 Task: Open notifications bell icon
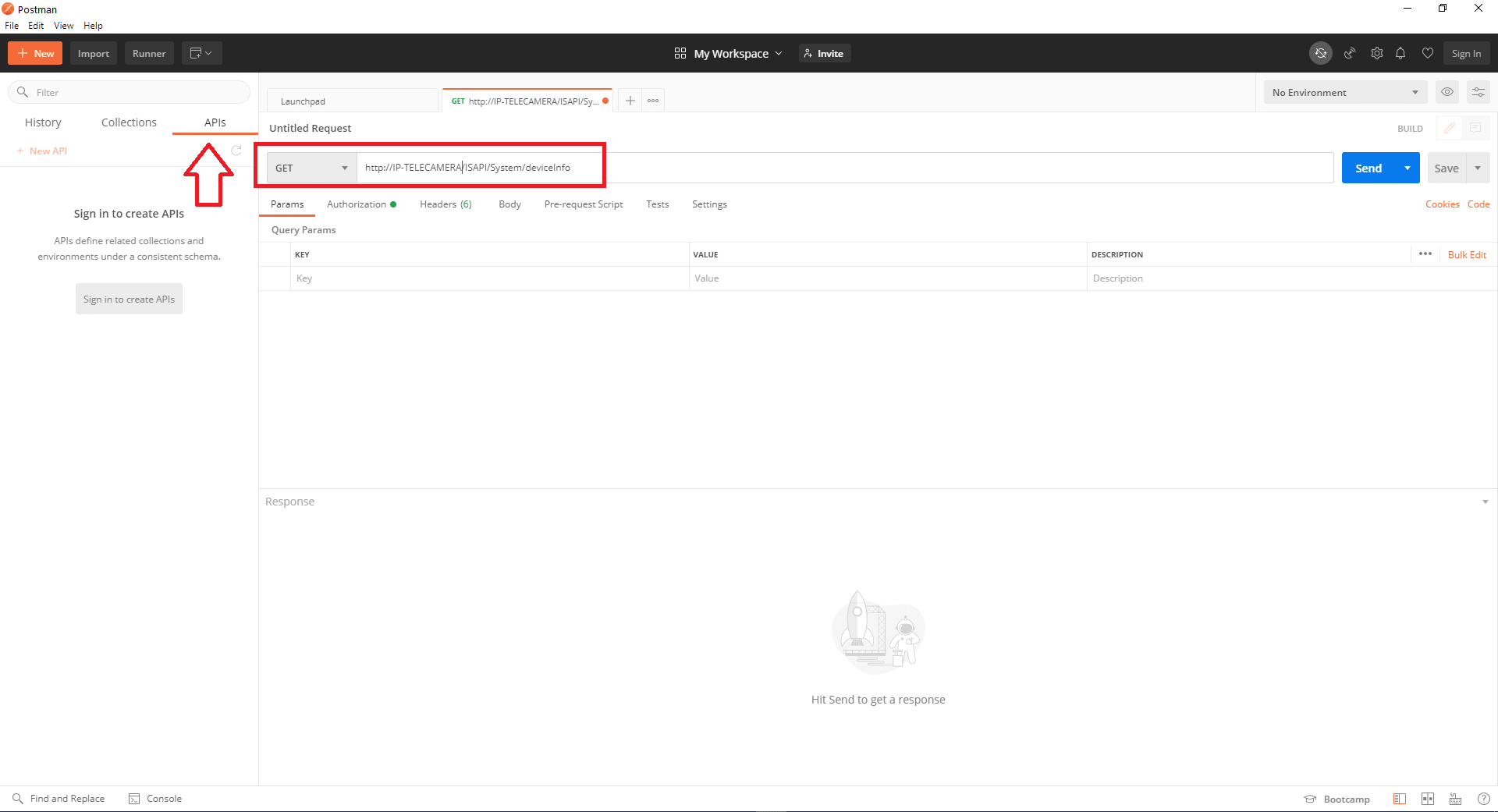(1400, 53)
